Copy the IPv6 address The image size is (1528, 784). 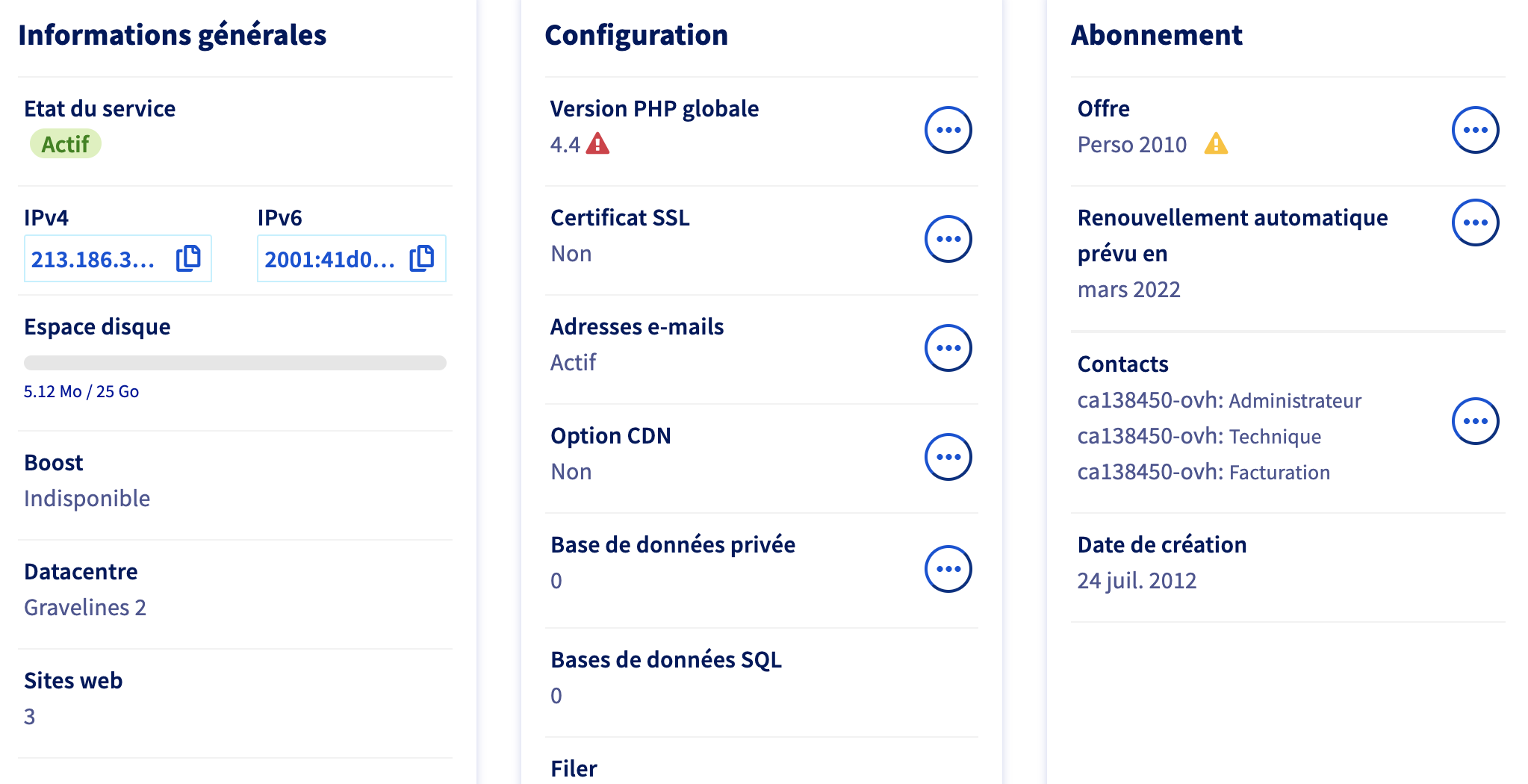point(422,258)
